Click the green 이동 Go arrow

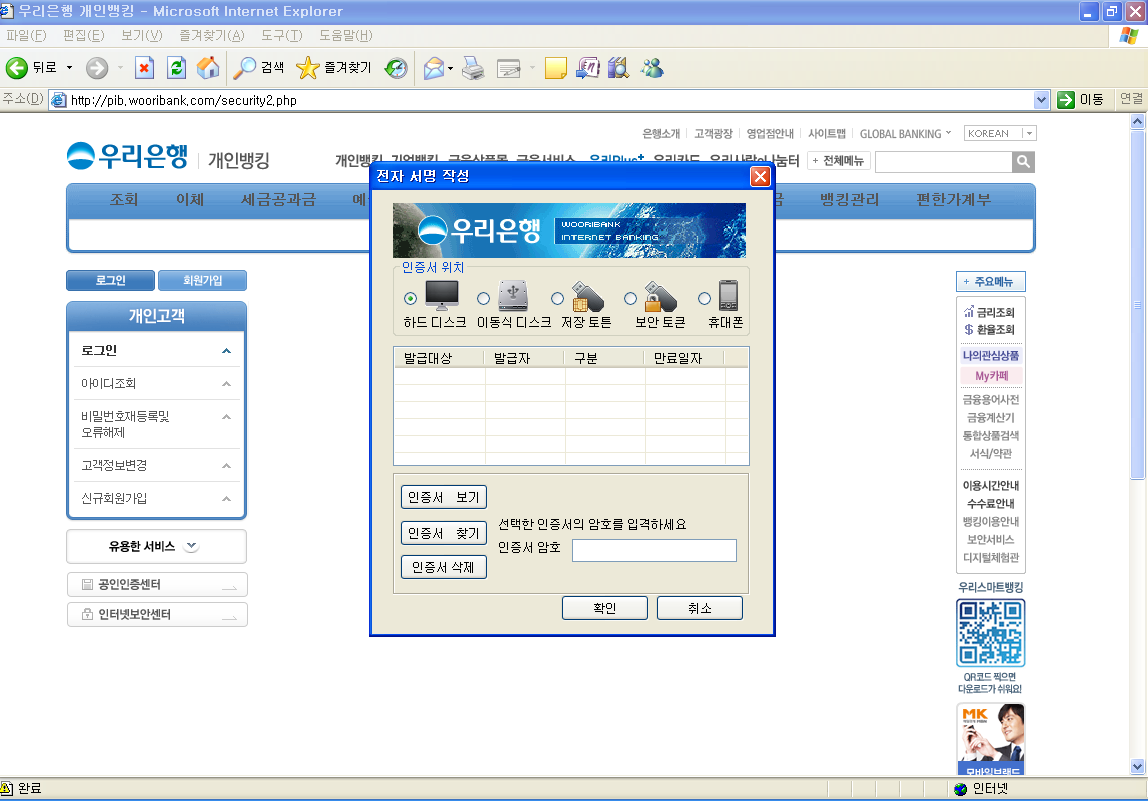point(1065,100)
